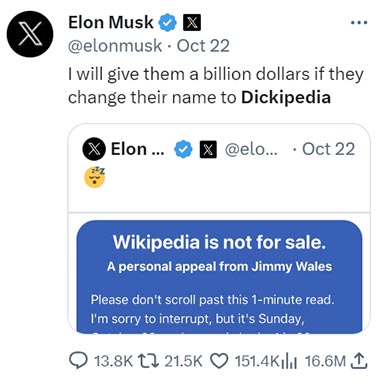Open the @elonmusk handle link

point(115,46)
